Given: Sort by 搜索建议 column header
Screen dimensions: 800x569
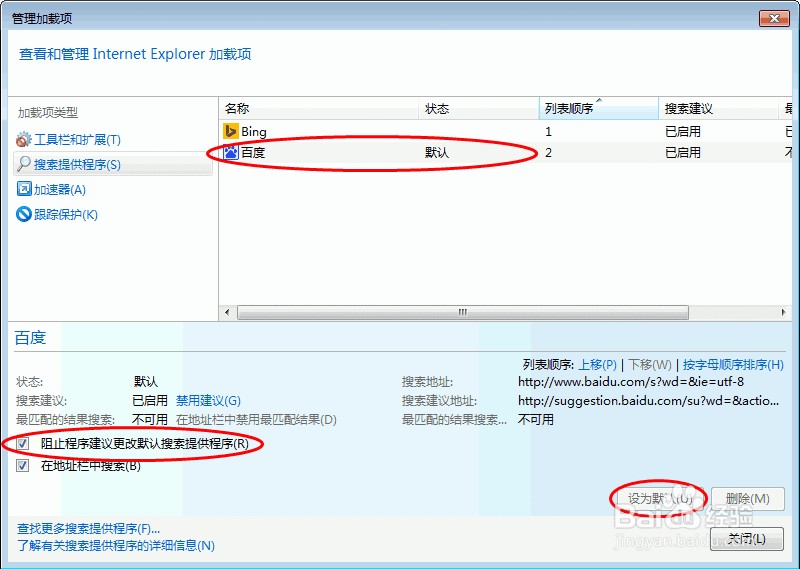Looking at the screenshot, I should (718, 108).
